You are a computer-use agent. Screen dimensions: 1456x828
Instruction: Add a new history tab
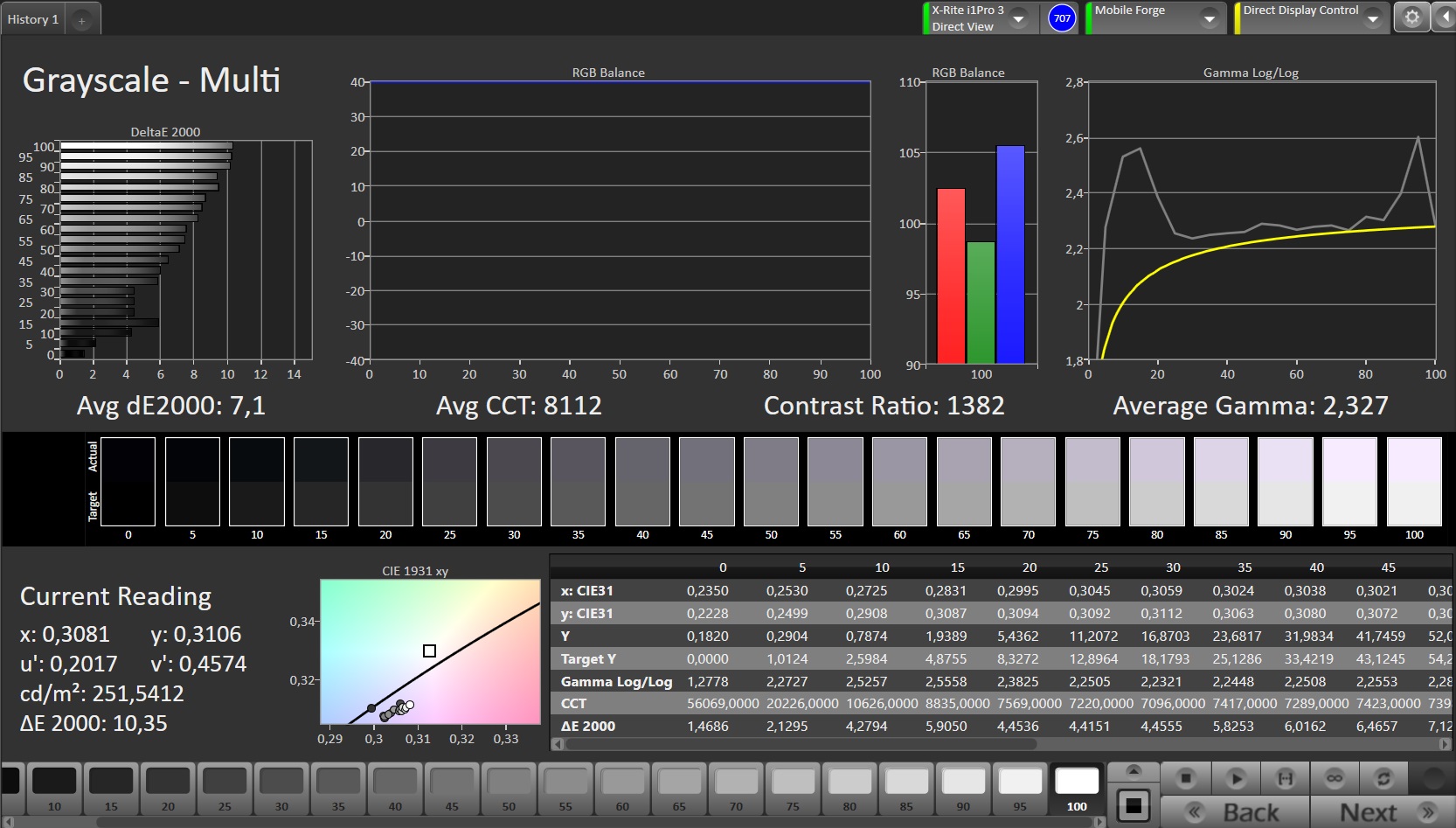[x=81, y=20]
